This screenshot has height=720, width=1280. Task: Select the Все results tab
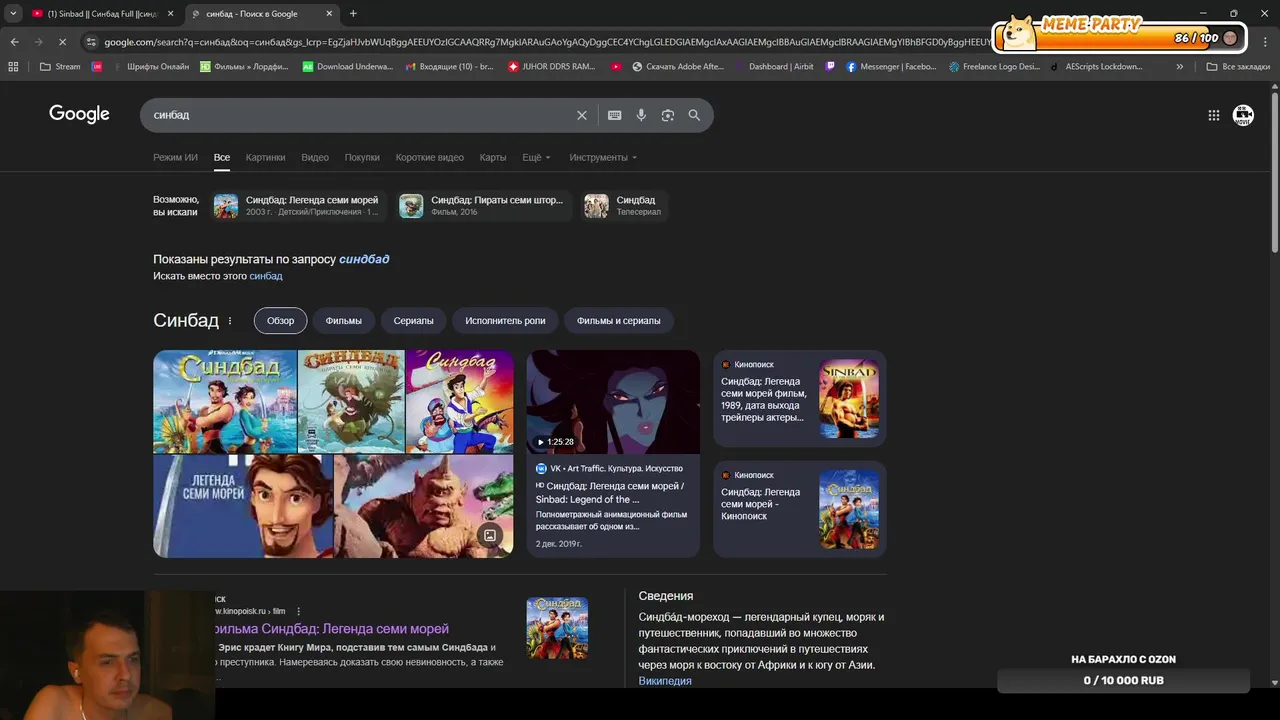point(222,157)
